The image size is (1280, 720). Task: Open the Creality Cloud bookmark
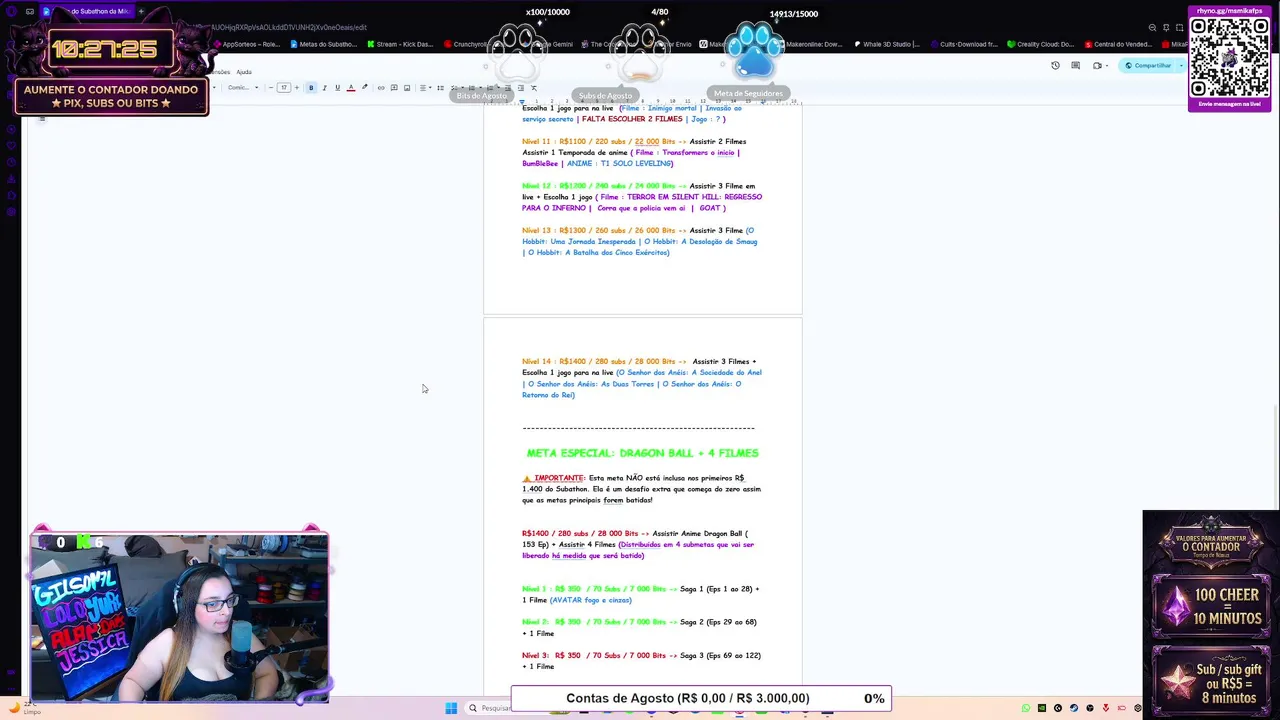pos(1040,44)
